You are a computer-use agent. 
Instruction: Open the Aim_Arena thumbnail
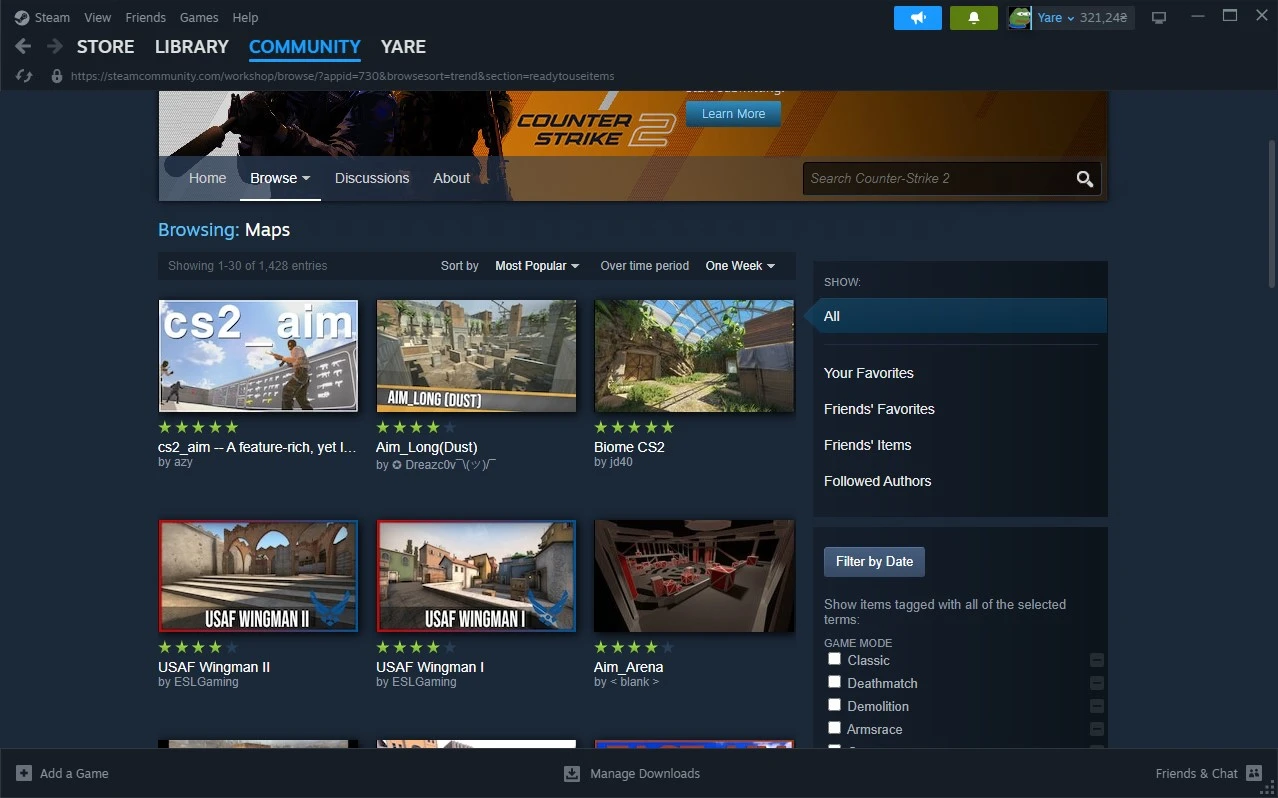(x=694, y=576)
